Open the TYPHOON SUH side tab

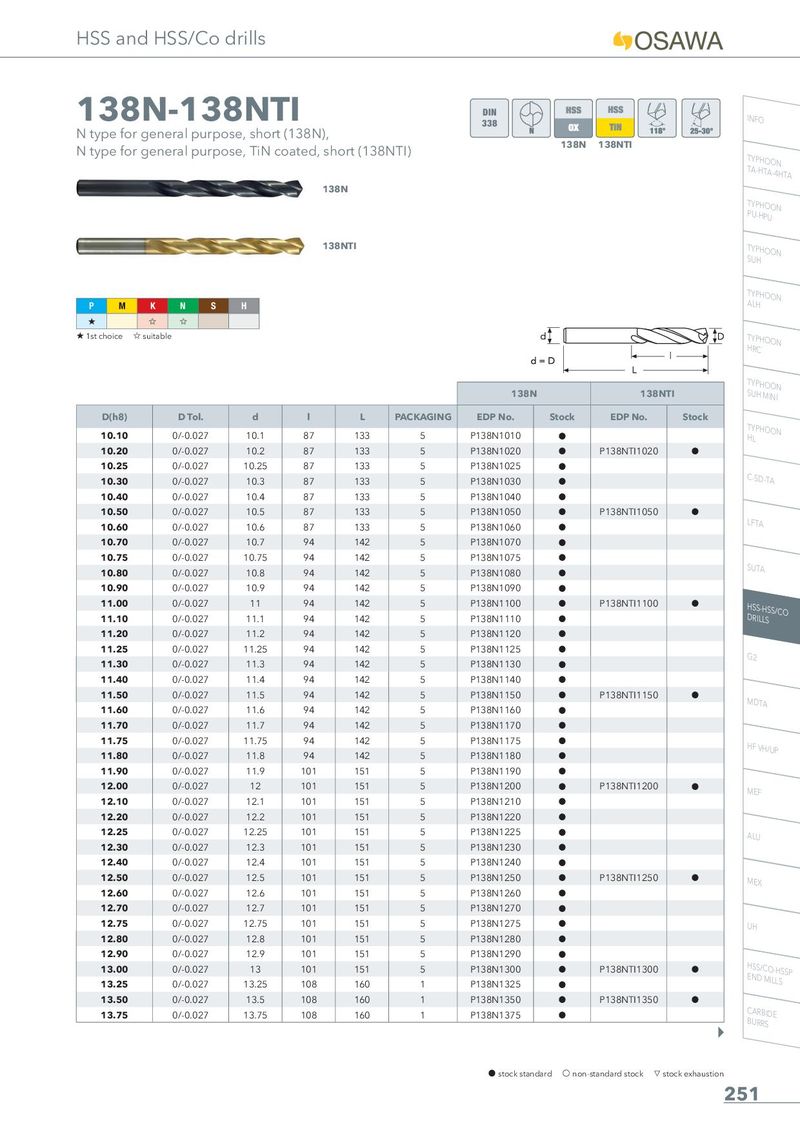770,256
